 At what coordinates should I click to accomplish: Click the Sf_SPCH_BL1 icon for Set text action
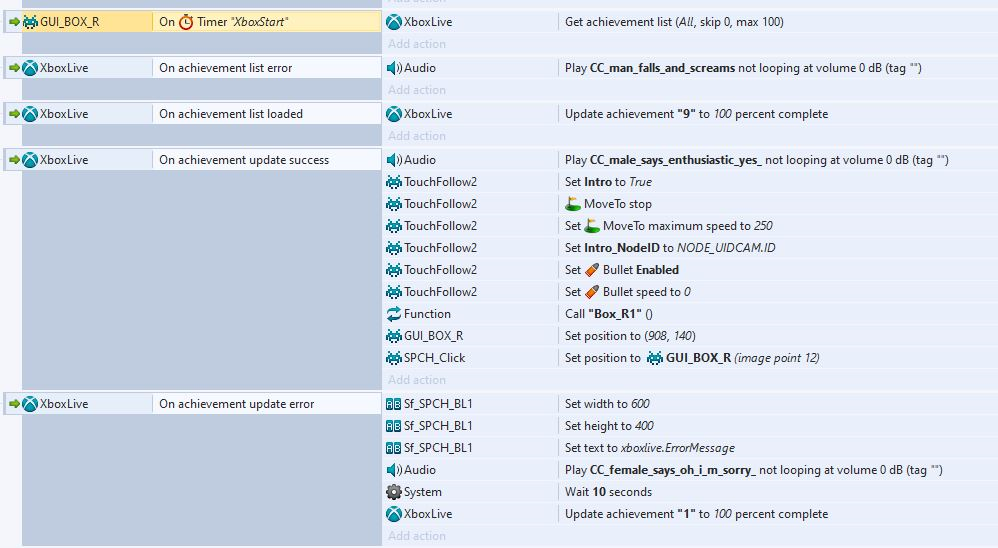tap(394, 448)
